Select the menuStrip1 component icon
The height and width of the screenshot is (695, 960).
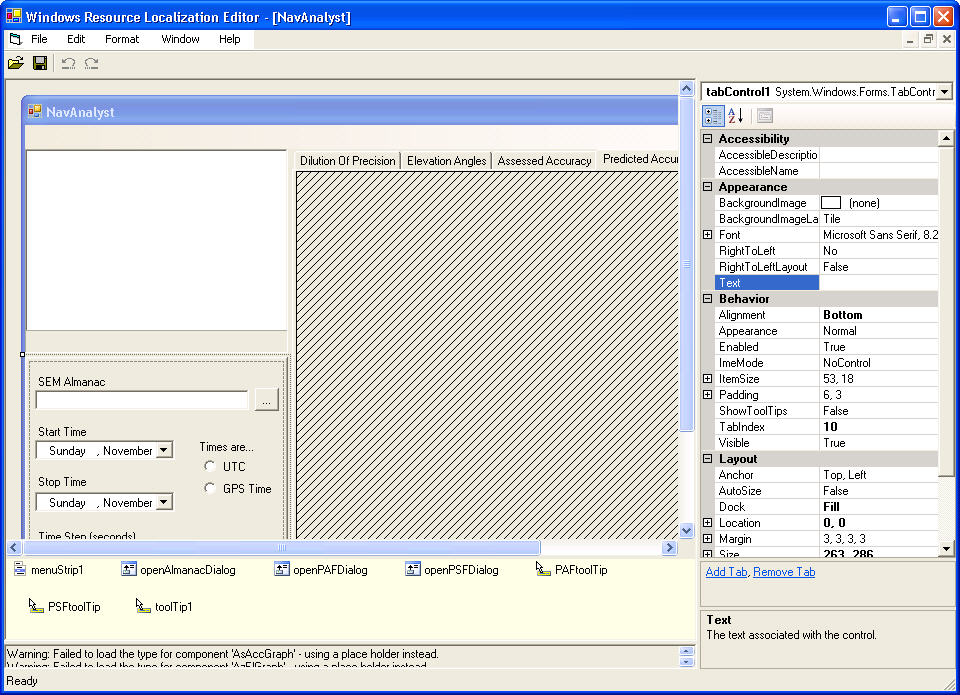tap(20, 569)
